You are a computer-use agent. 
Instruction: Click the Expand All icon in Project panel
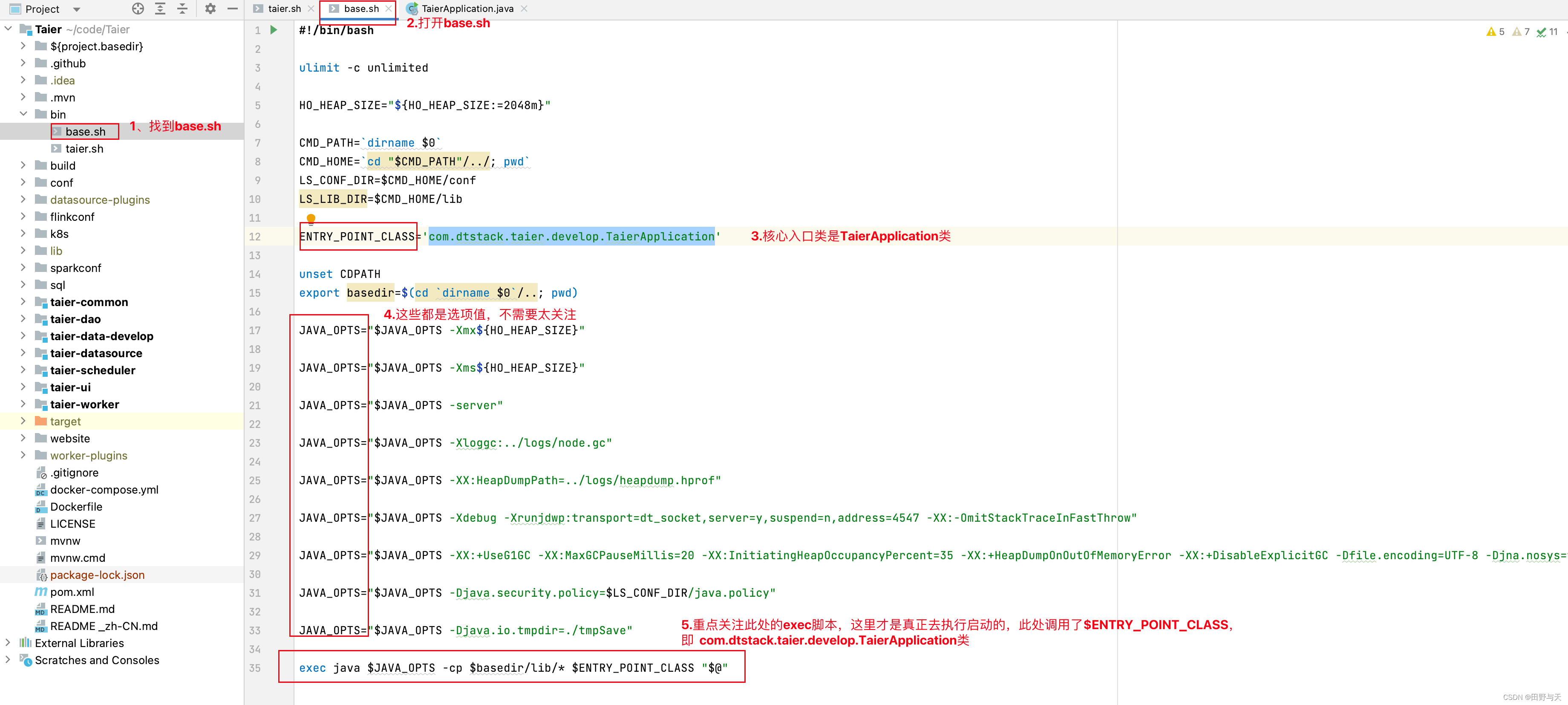160,9
